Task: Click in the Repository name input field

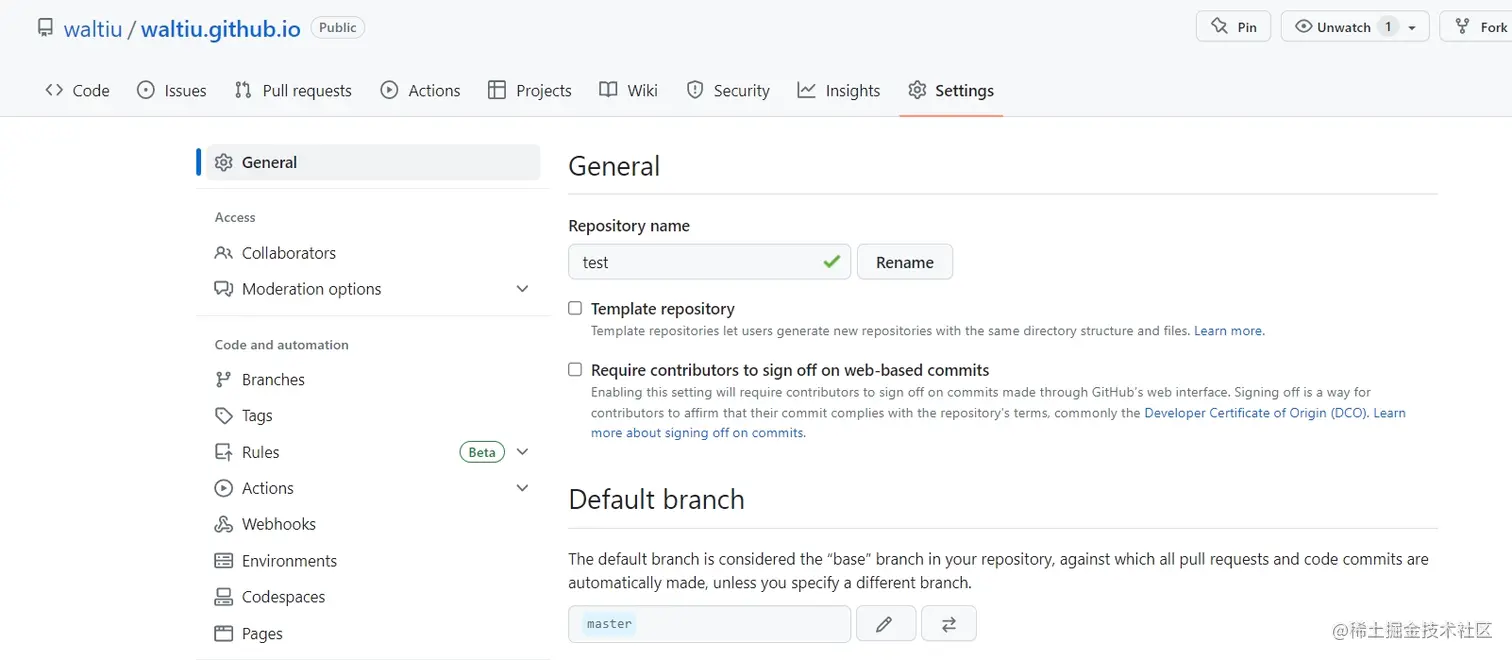Action: (x=710, y=262)
